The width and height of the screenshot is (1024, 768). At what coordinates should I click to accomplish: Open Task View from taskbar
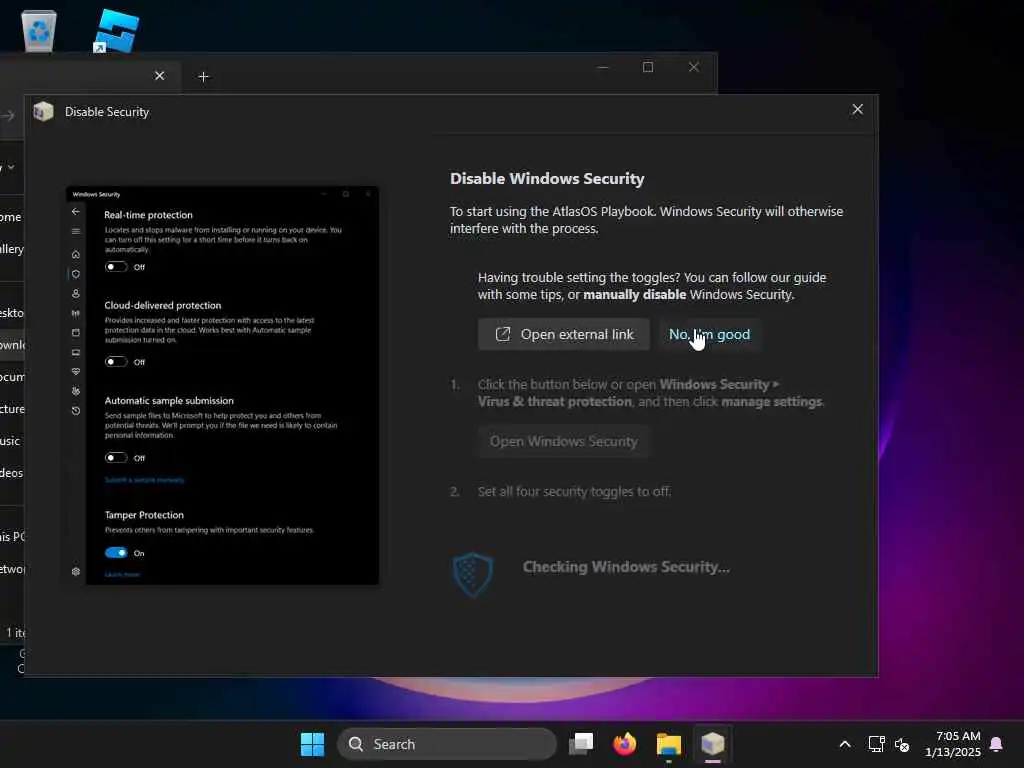pos(581,744)
